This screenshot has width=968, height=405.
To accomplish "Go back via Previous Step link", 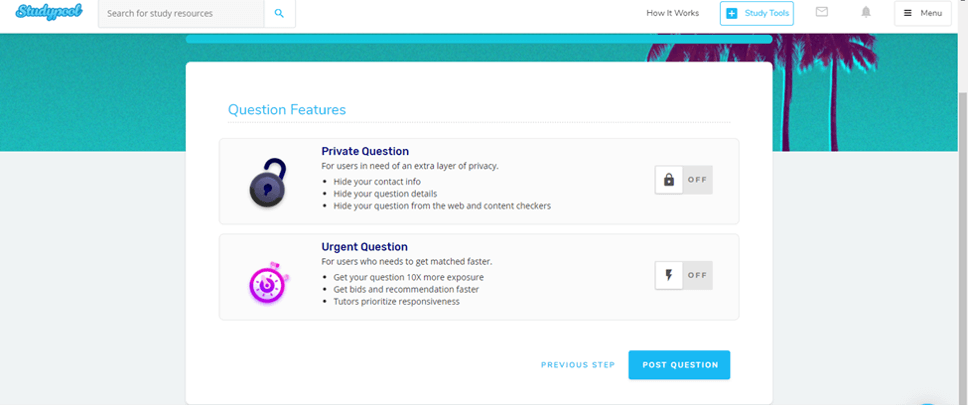I will point(578,365).
